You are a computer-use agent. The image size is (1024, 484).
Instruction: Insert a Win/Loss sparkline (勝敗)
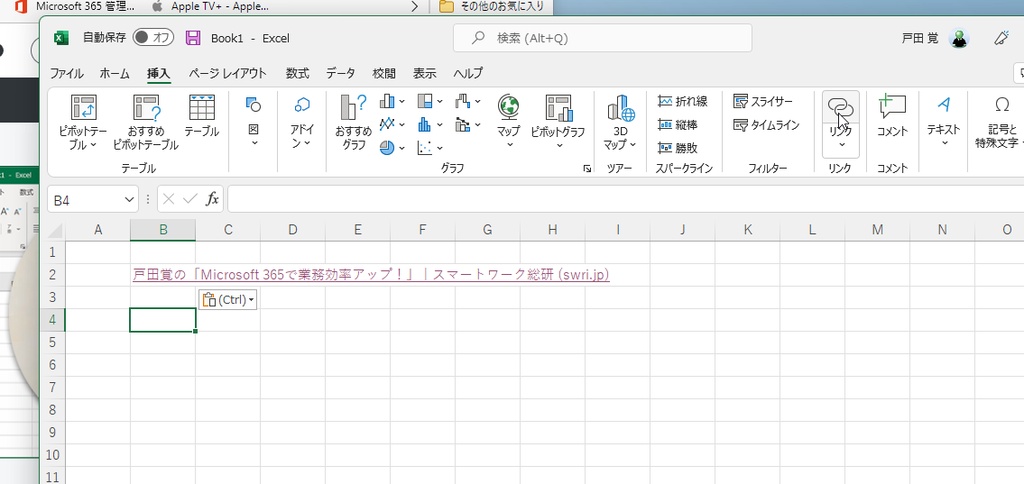point(678,148)
